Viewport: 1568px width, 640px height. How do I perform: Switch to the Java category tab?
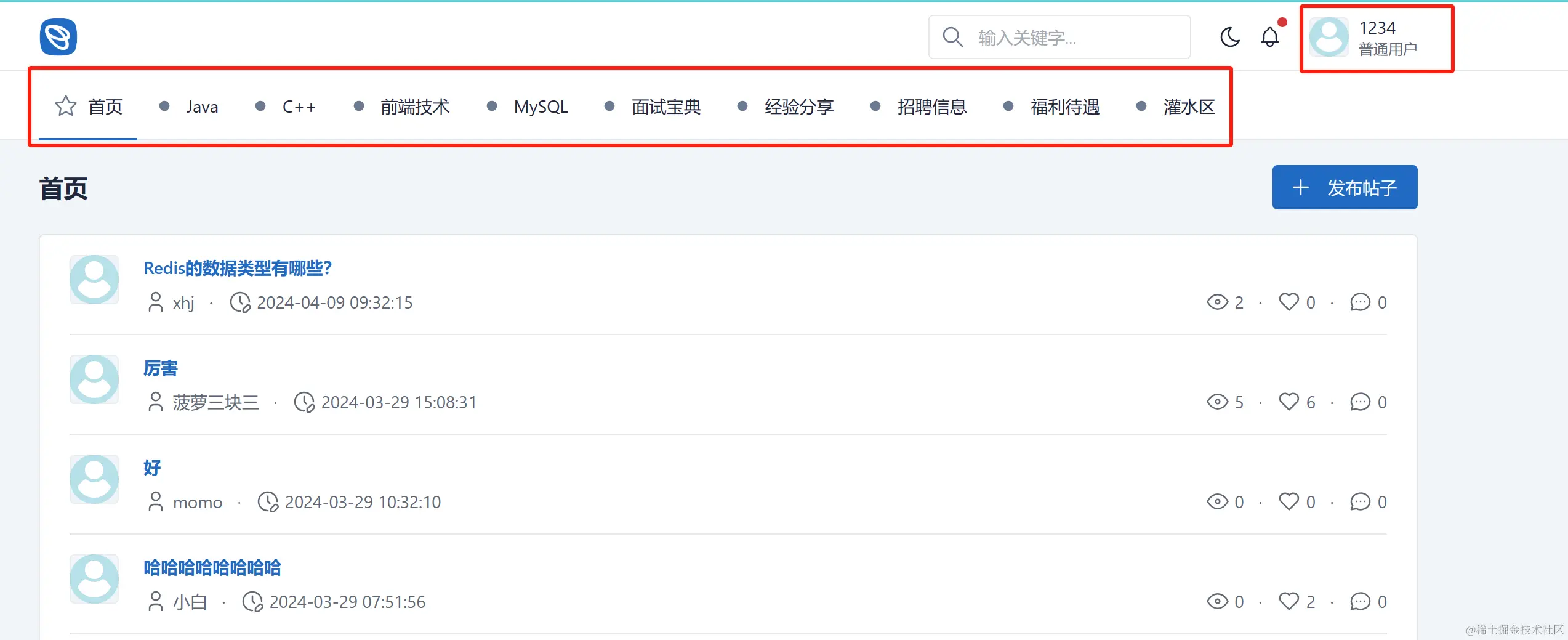202,107
